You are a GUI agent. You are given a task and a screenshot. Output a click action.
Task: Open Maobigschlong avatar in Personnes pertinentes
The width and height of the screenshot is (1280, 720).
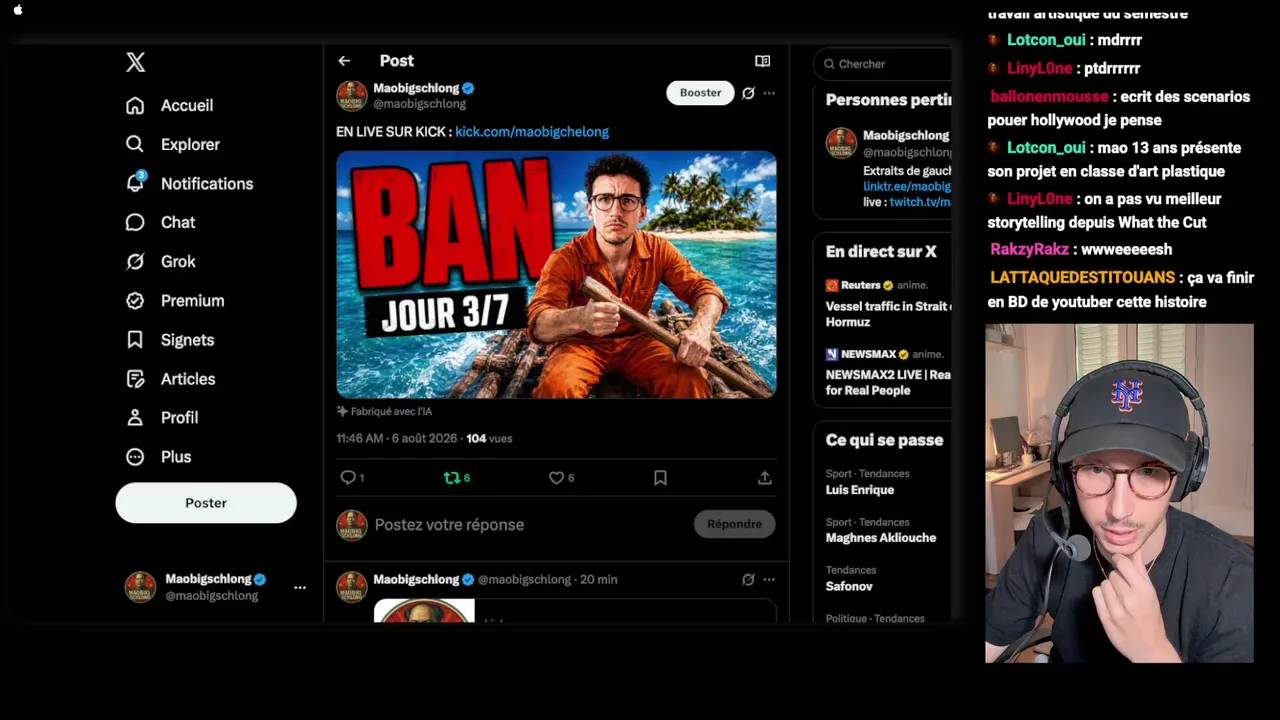[841, 143]
